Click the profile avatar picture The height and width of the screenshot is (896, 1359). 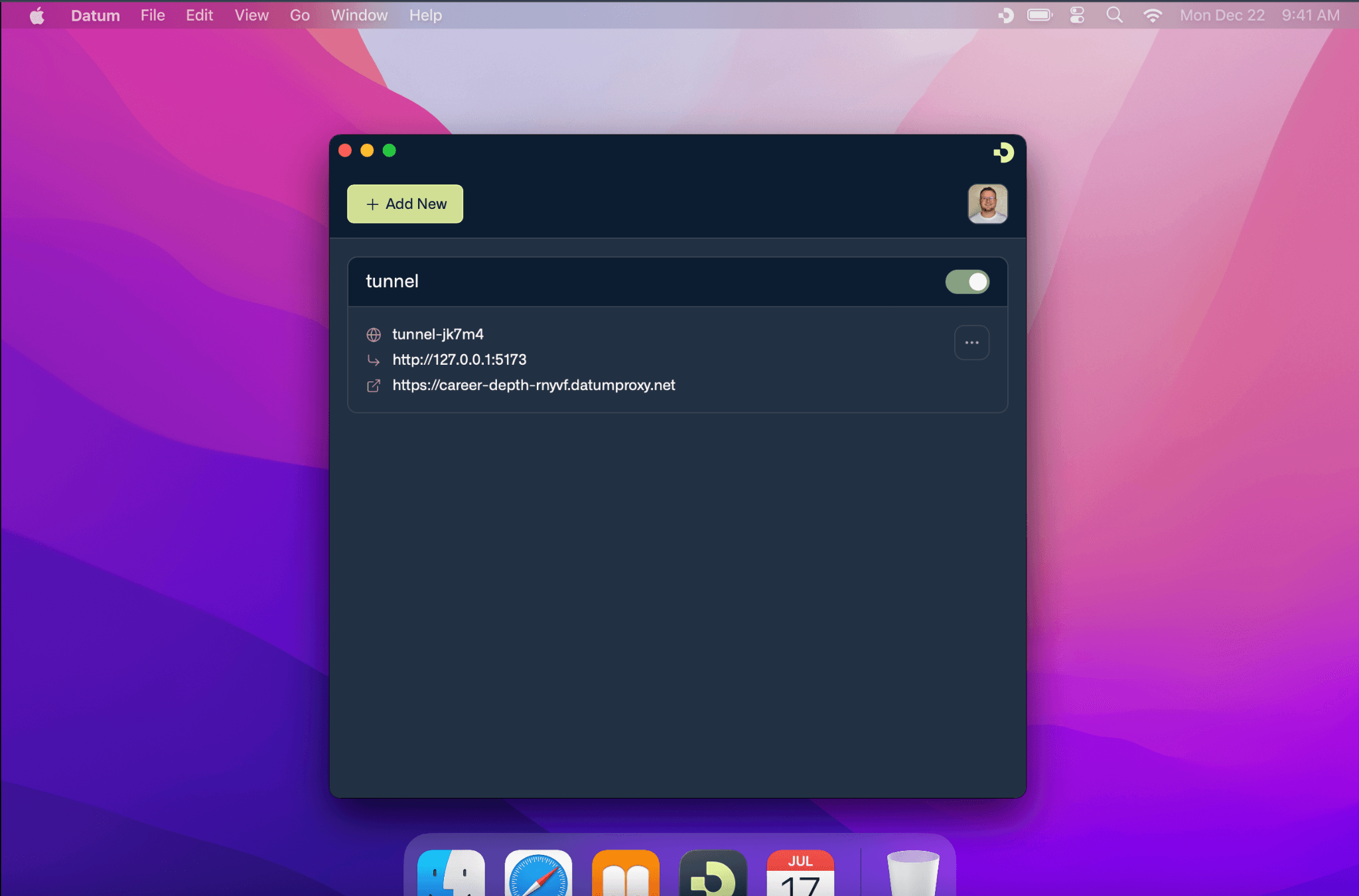pyautogui.click(x=987, y=204)
